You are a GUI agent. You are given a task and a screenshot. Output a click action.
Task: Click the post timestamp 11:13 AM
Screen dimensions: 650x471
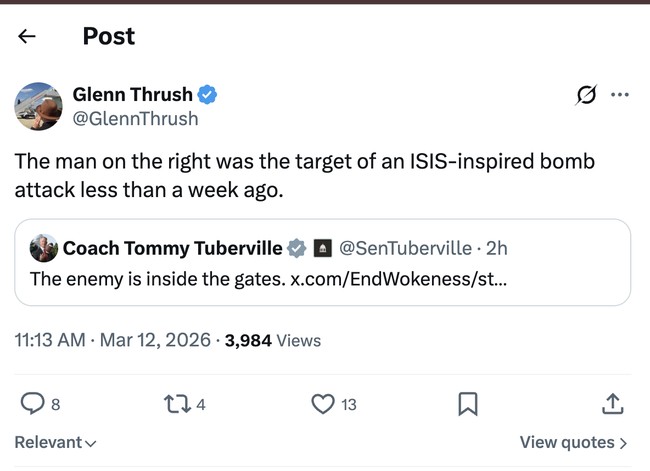(x=50, y=340)
